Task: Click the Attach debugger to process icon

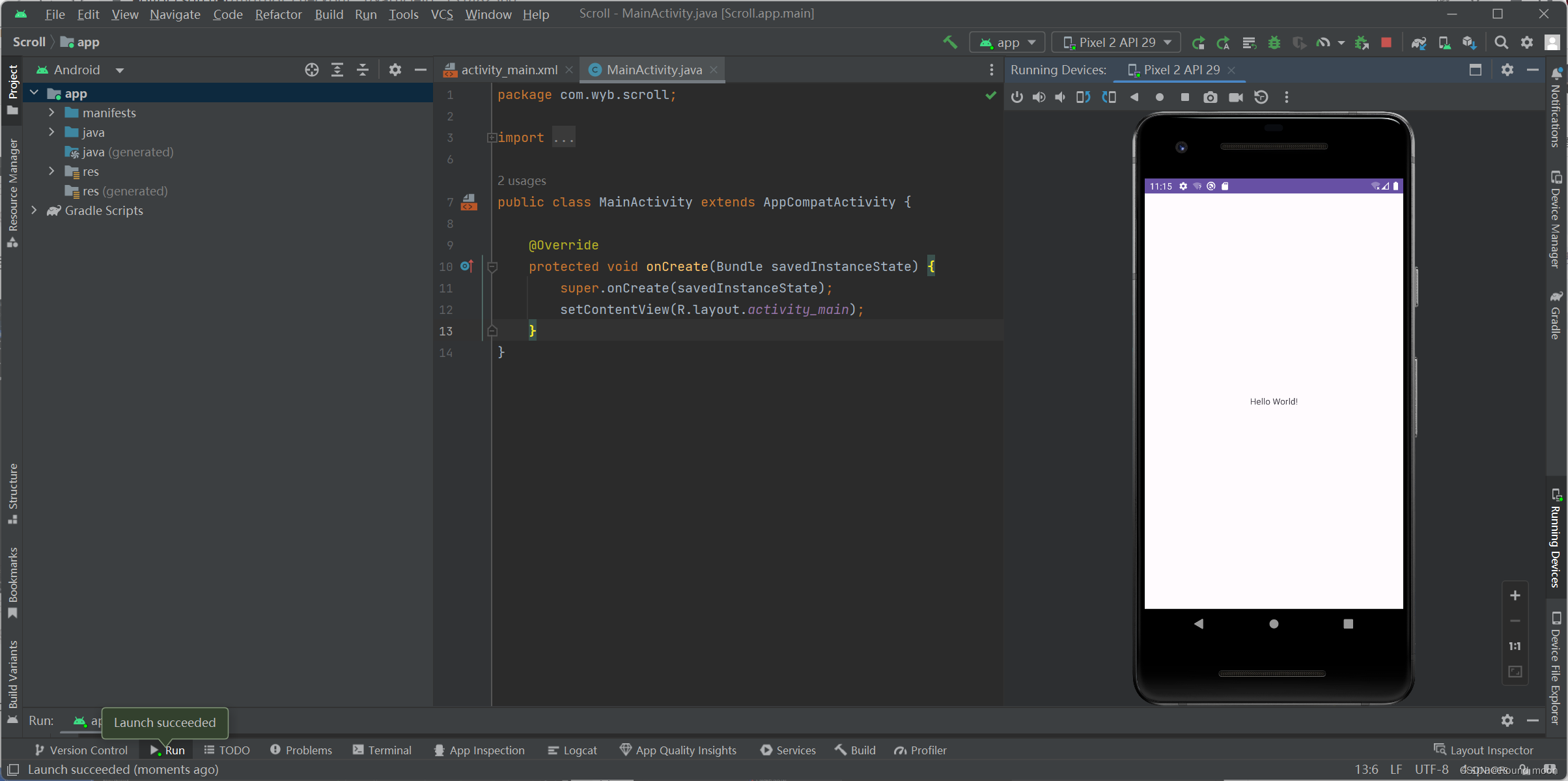Action: tap(1362, 42)
